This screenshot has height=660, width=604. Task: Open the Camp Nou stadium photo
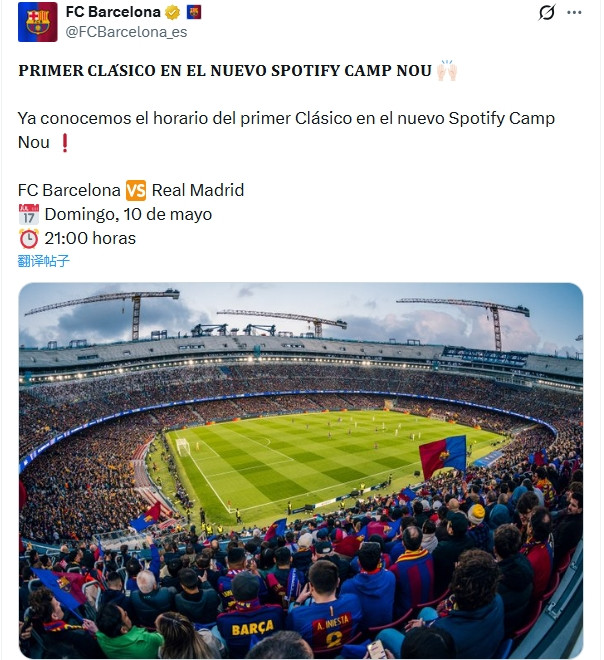(x=301, y=470)
